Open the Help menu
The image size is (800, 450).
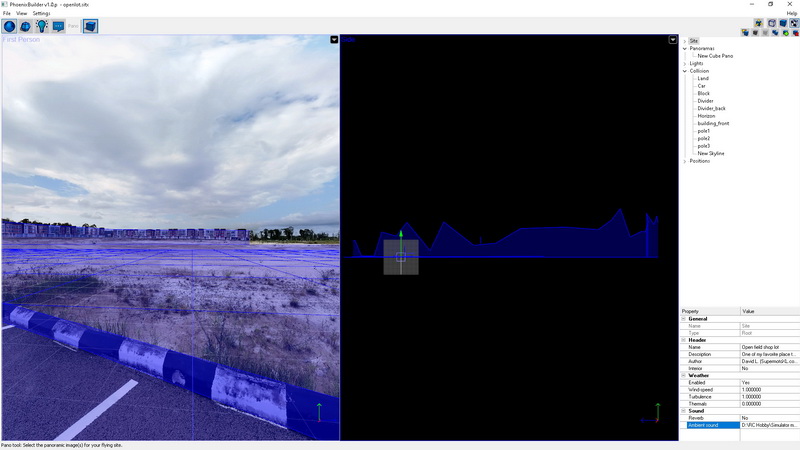(792, 13)
